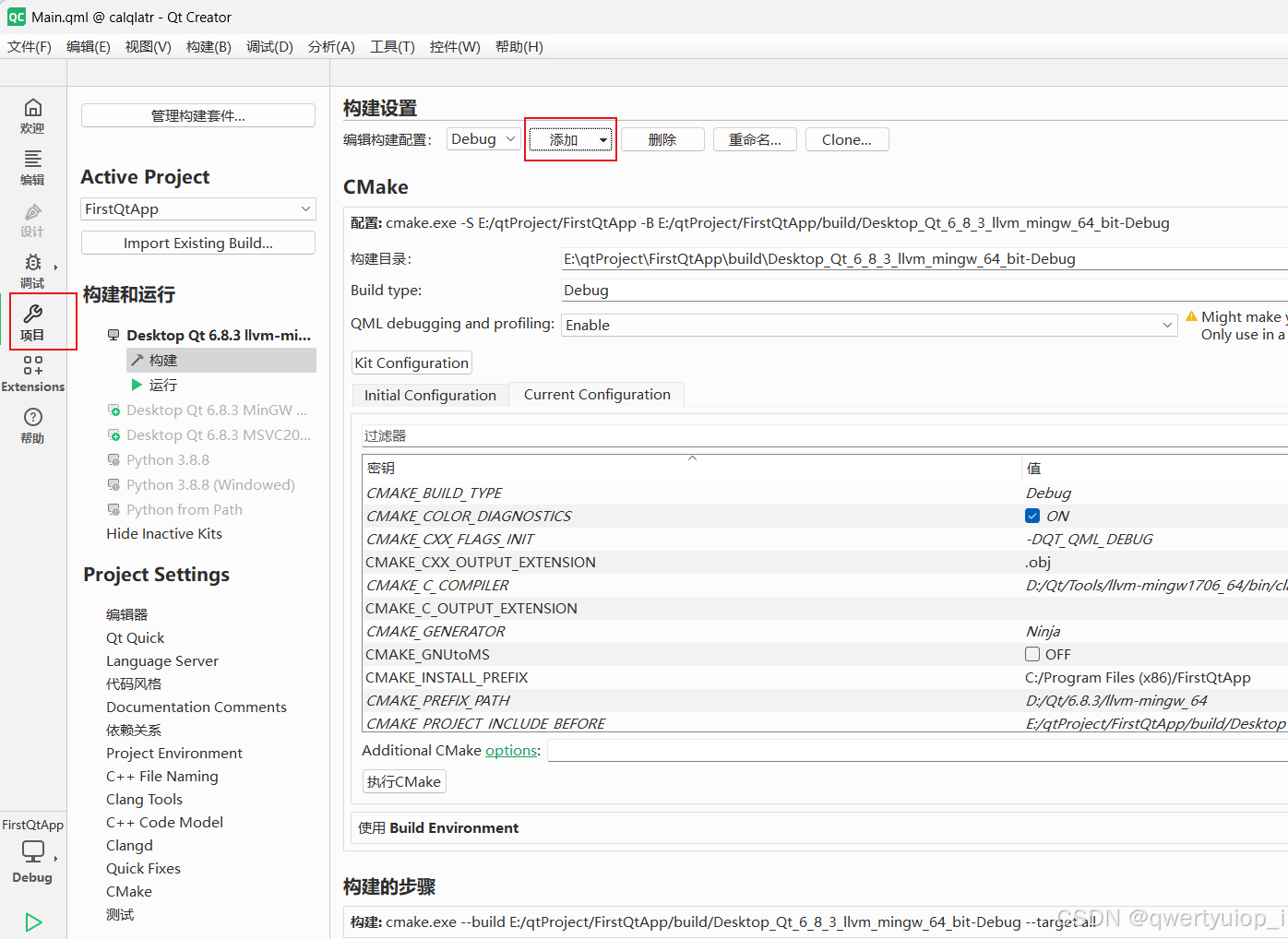Viewport: 1288px width, 939px height.
Task: Open Language Server project settings
Action: click(x=162, y=660)
